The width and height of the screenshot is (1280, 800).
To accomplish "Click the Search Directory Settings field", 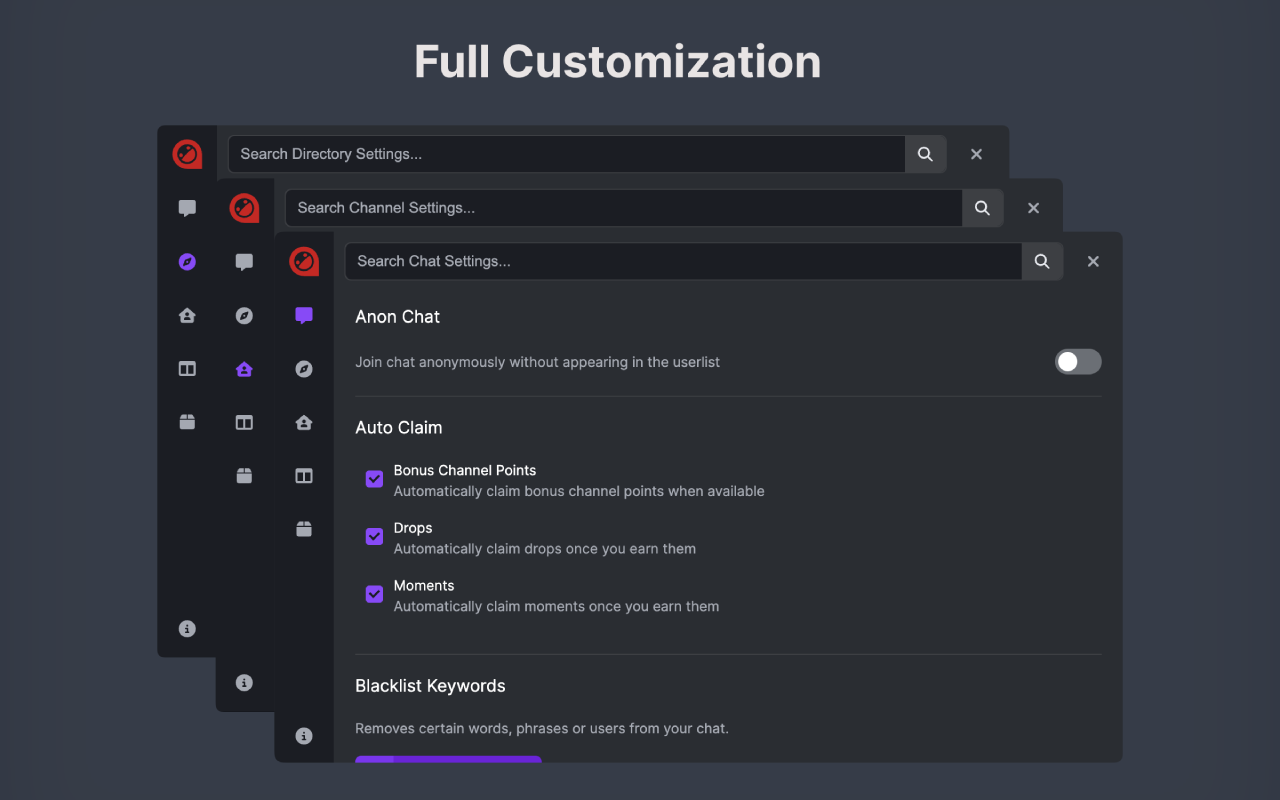I will (x=567, y=154).
